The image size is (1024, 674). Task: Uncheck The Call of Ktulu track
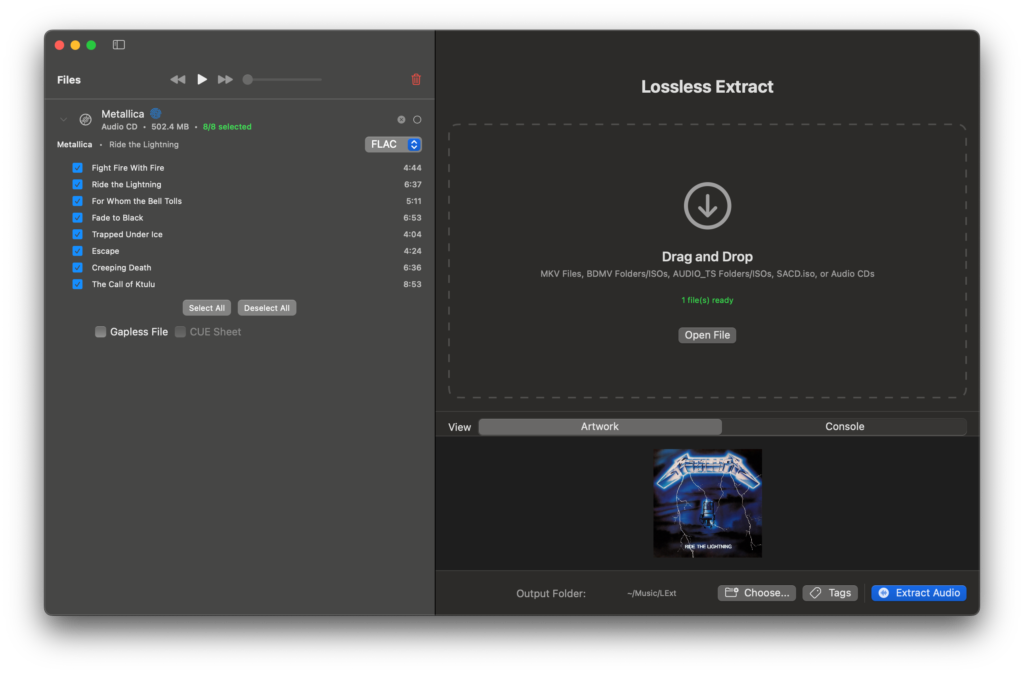(78, 284)
